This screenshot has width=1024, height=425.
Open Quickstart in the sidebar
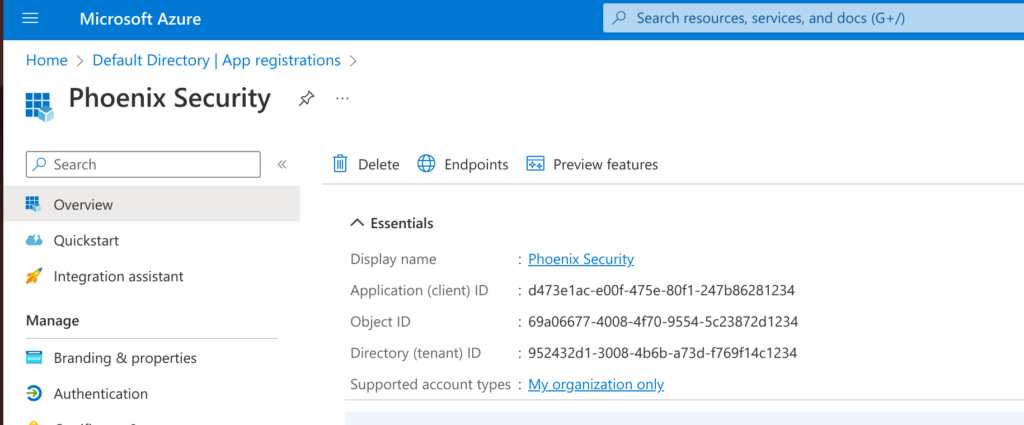point(86,241)
